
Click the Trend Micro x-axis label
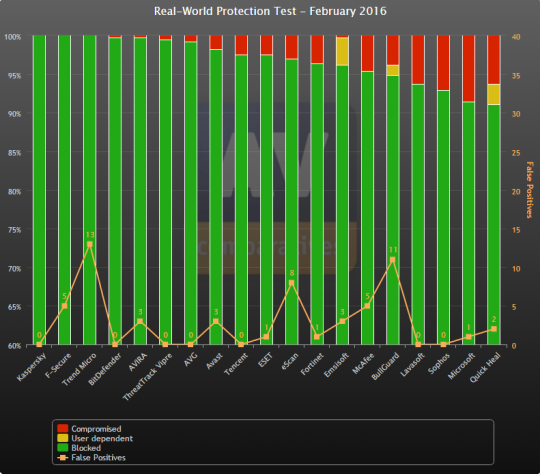(79, 369)
